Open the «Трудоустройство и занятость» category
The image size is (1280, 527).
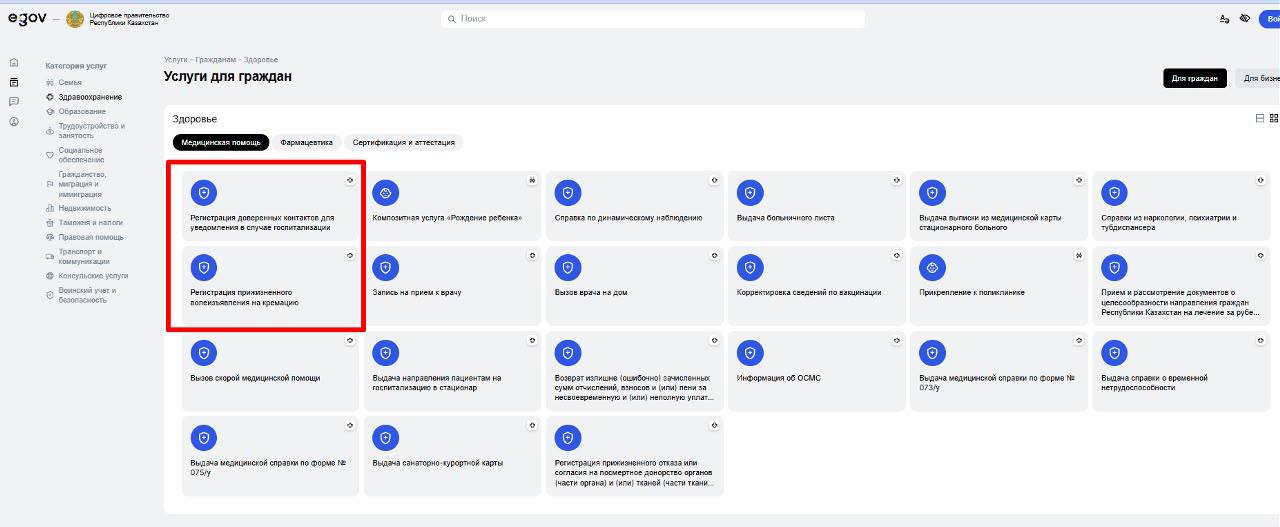click(92, 131)
